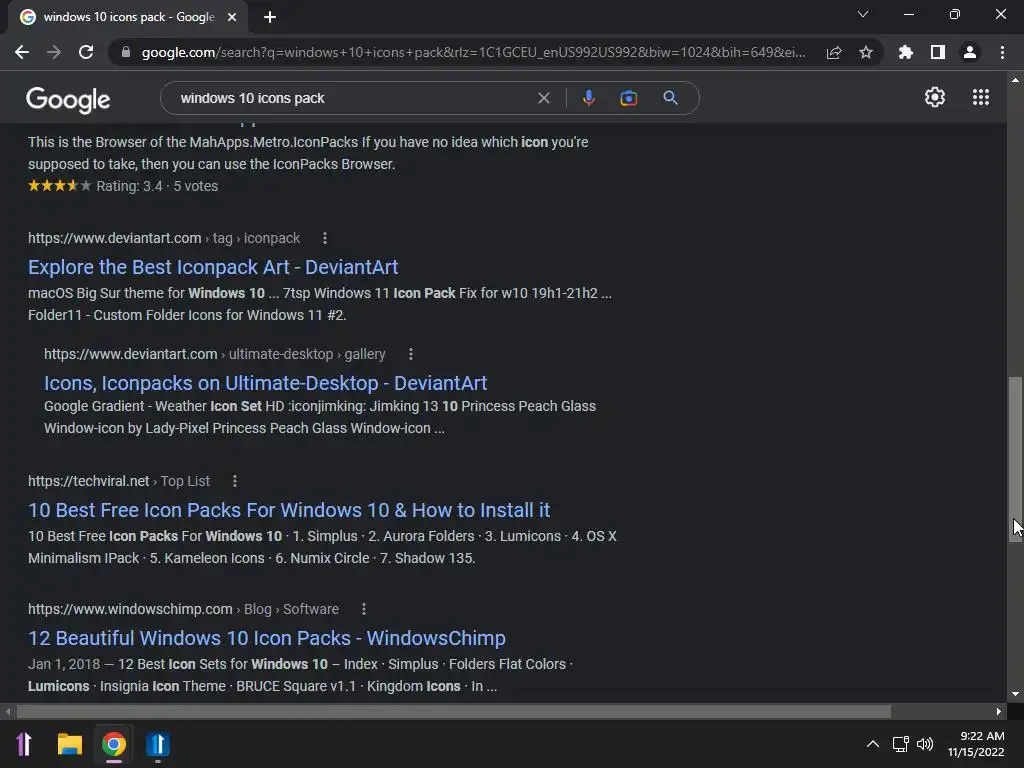Screen dimensions: 1024x768
Task: Open Explore the Best Iconpack Art link
Action: point(213,267)
